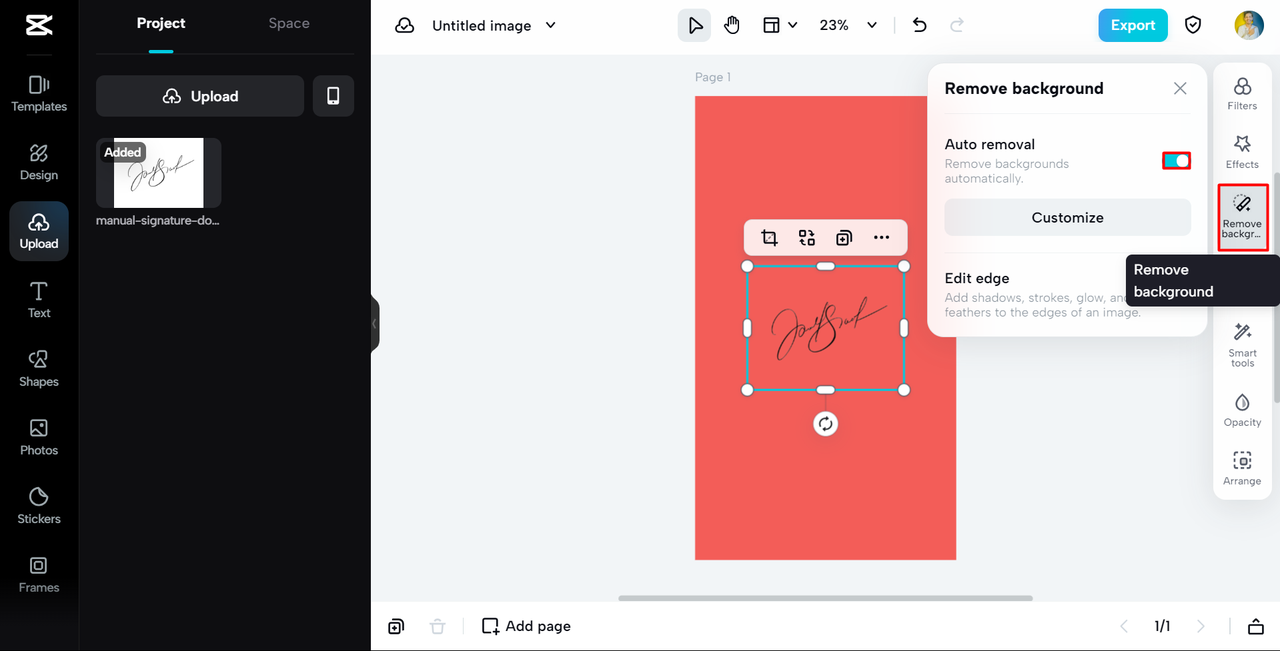Screen dimensions: 1280x651
Task: Click the 1/1 page indicator
Action: [x=1162, y=626]
